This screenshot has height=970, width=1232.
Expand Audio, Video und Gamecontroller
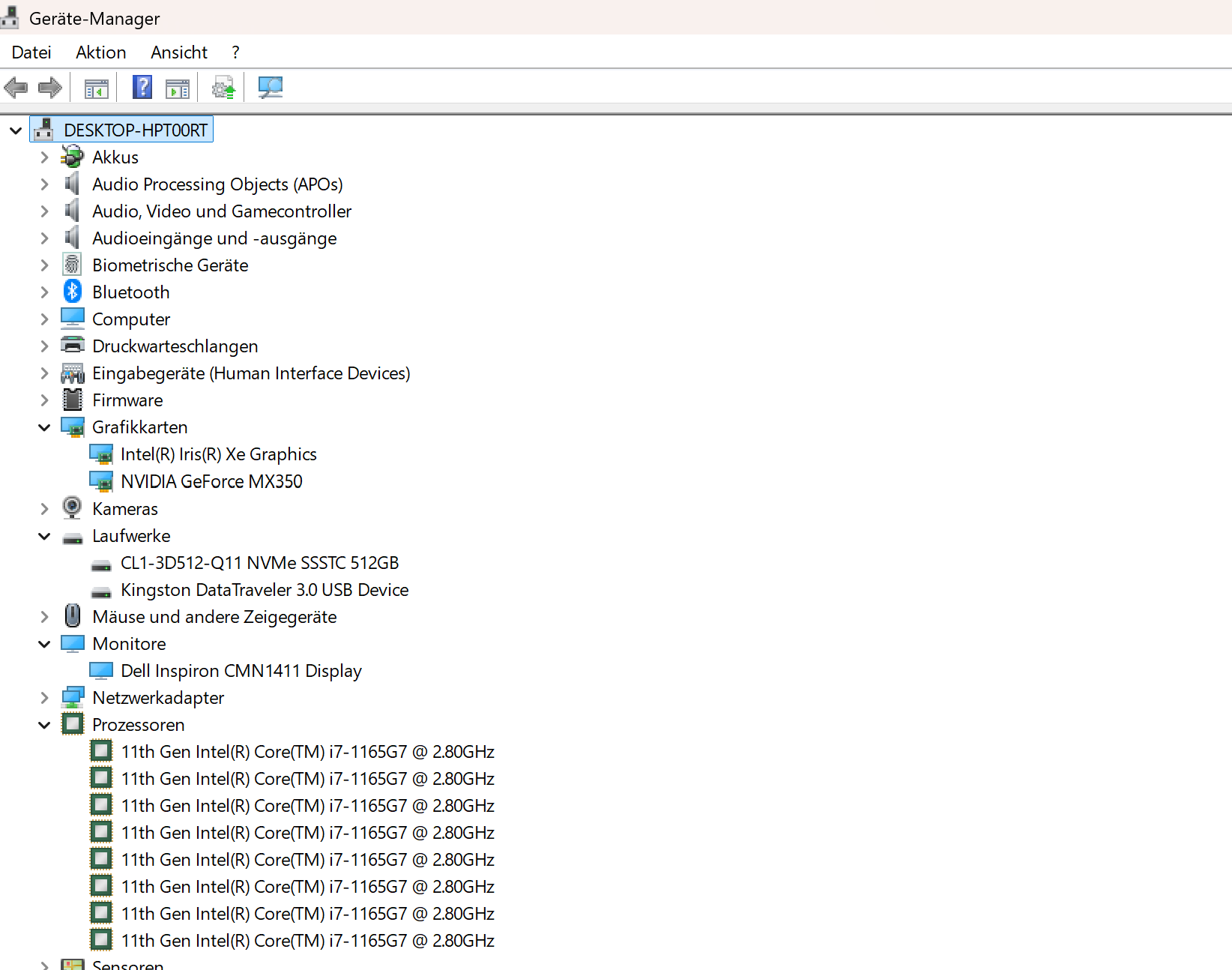click(x=44, y=211)
